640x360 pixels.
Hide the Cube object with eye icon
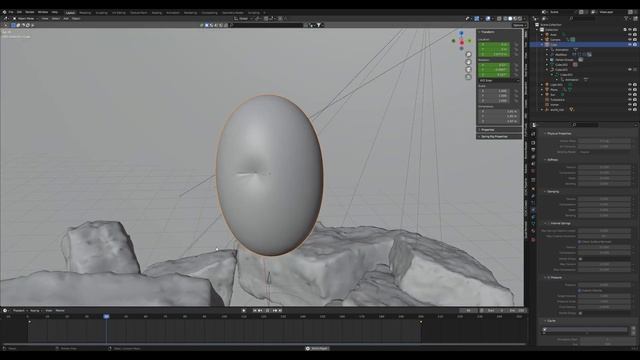(630, 44)
